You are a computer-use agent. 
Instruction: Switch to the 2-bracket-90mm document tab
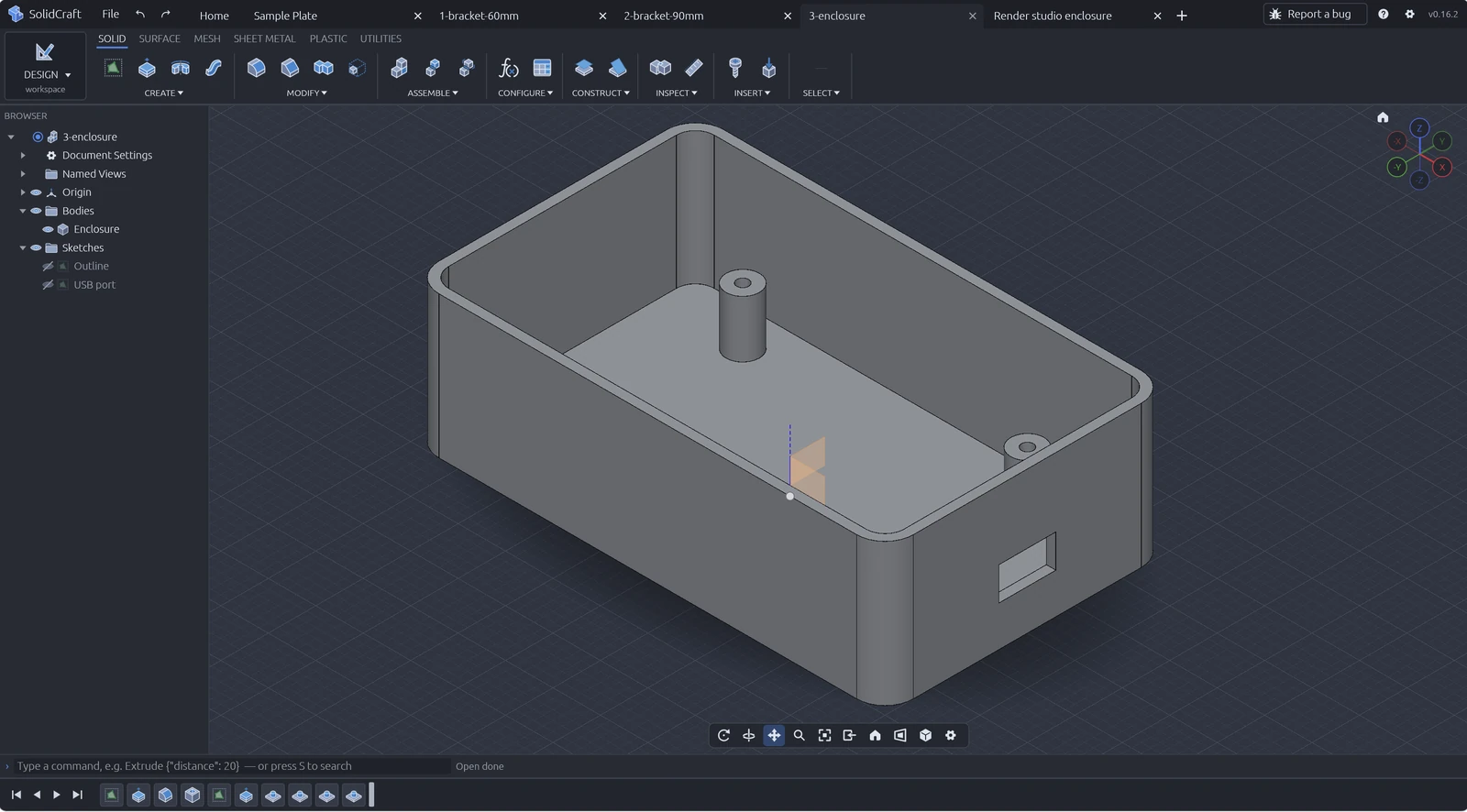coord(664,16)
